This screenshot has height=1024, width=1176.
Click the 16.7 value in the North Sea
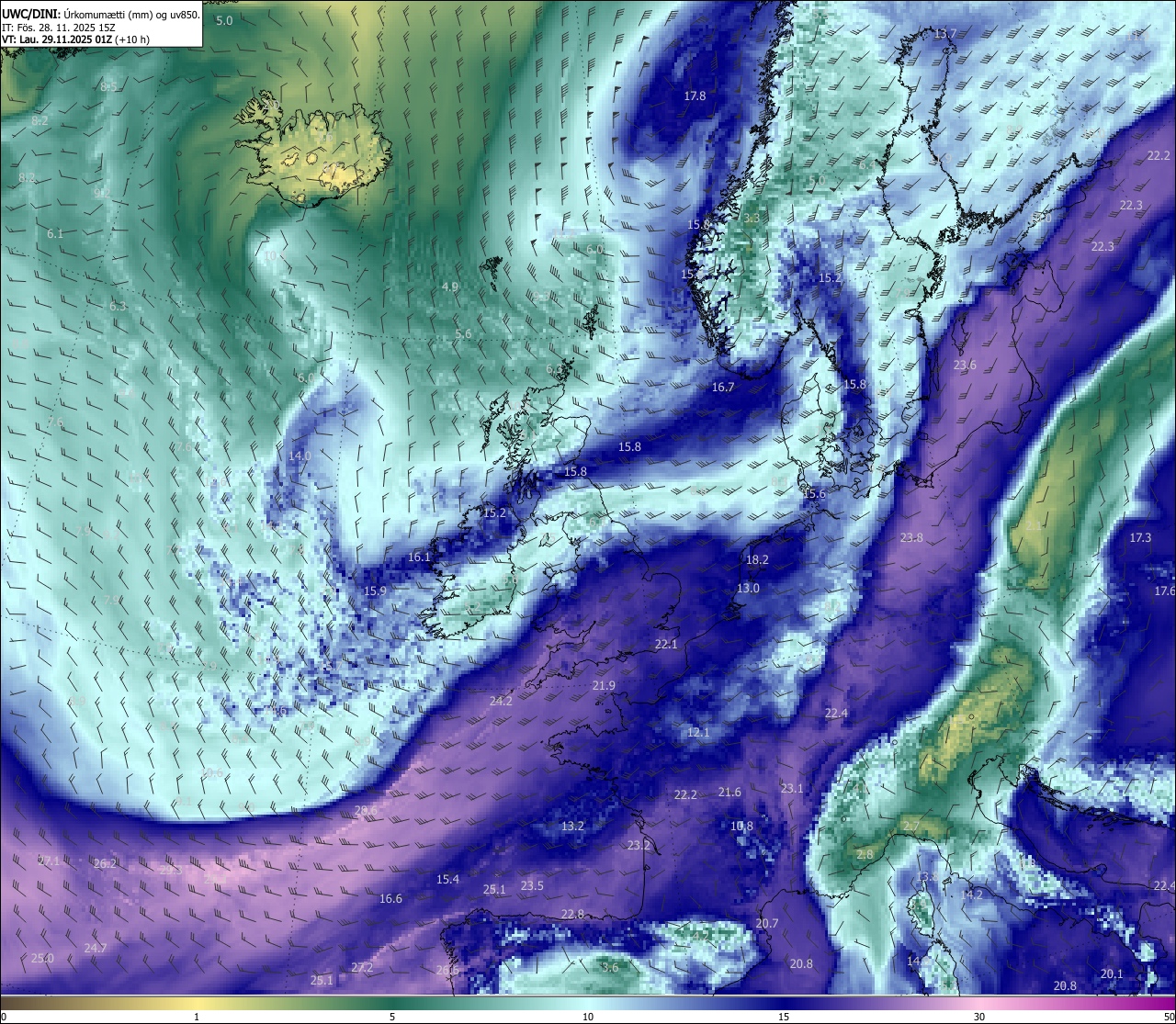(723, 388)
